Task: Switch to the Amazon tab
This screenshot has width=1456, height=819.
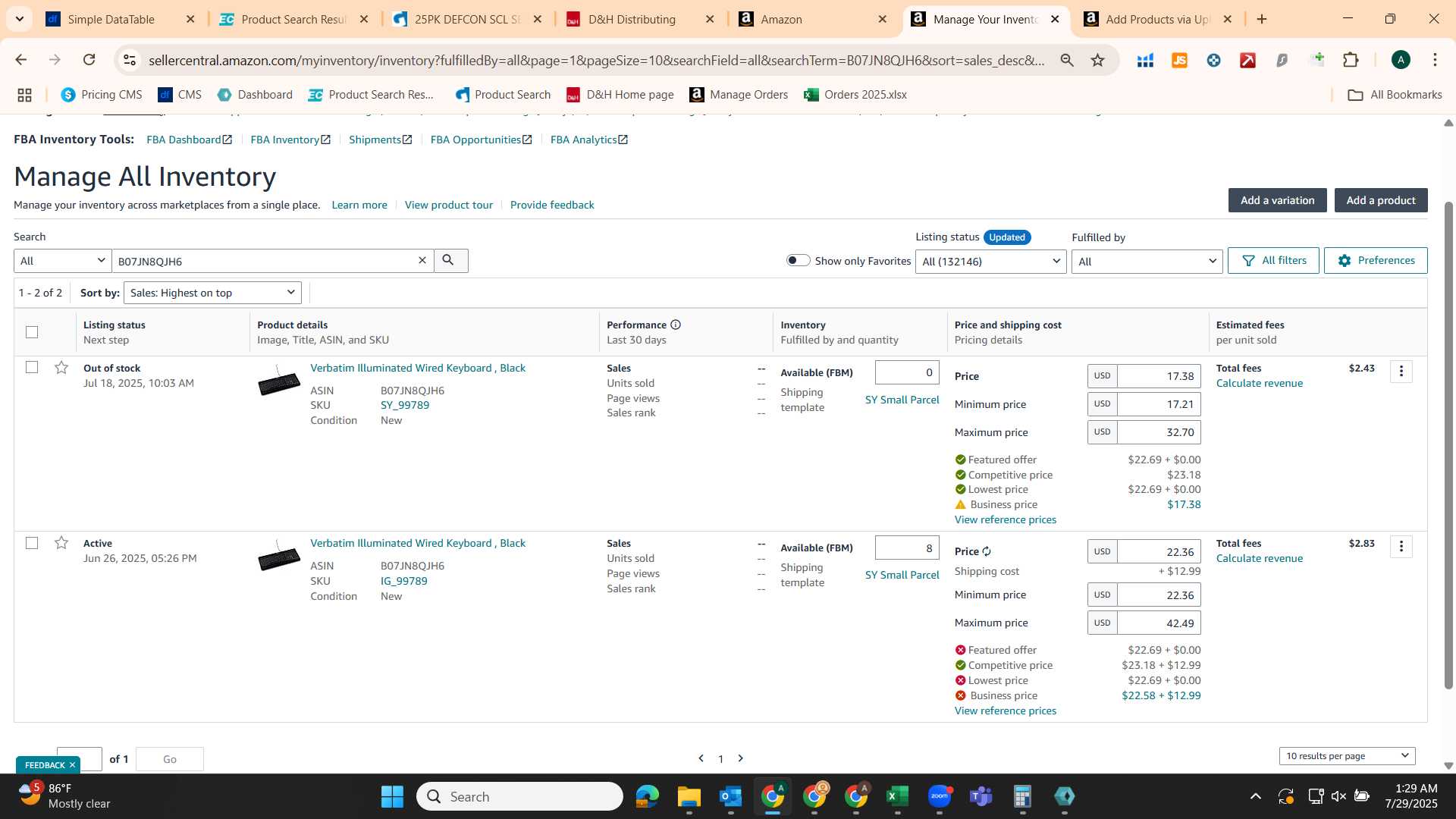Action: click(813, 19)
